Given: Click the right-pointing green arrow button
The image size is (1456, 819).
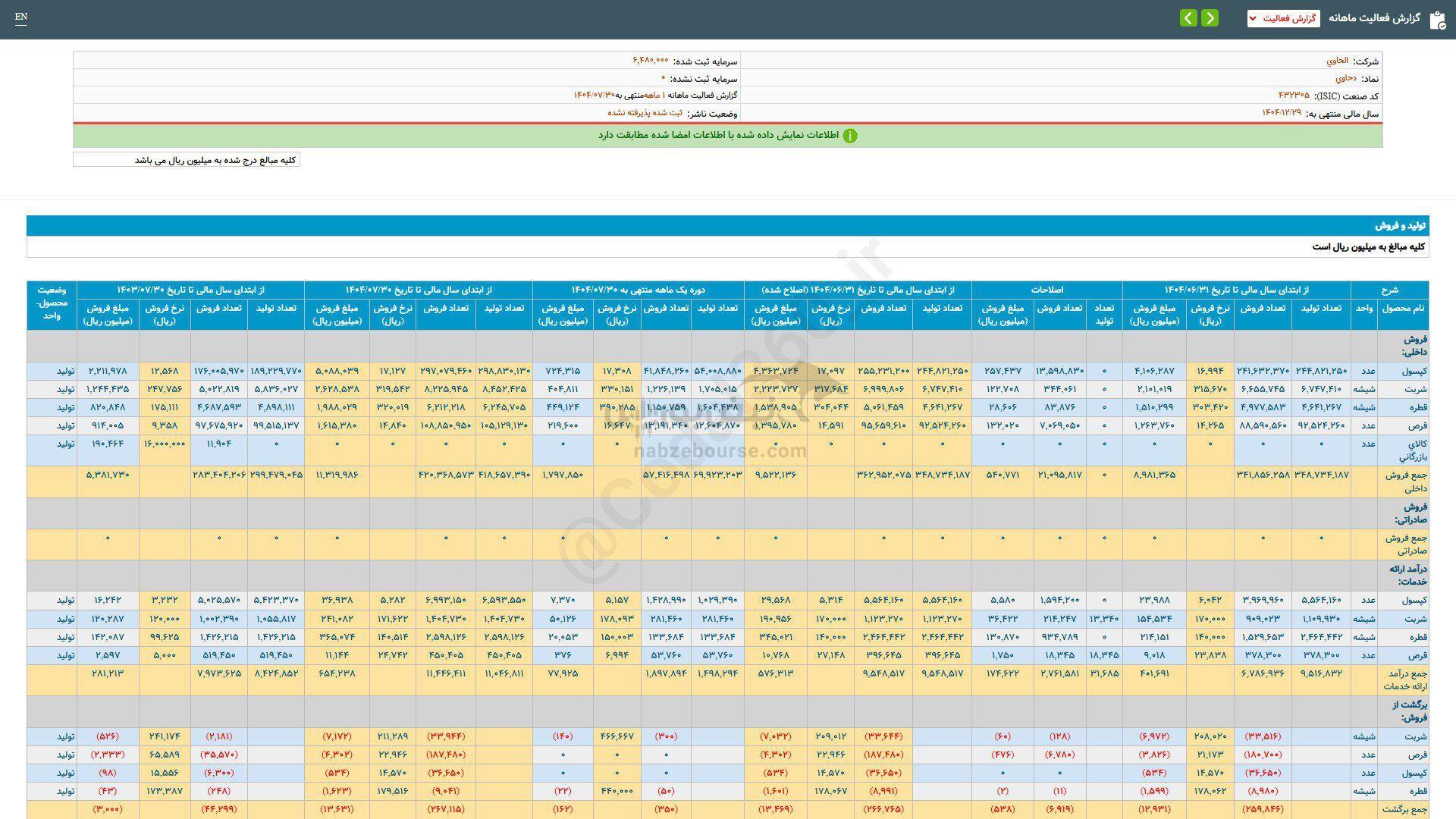Looking at the screenshot, I should click(x=1210, y=18).
